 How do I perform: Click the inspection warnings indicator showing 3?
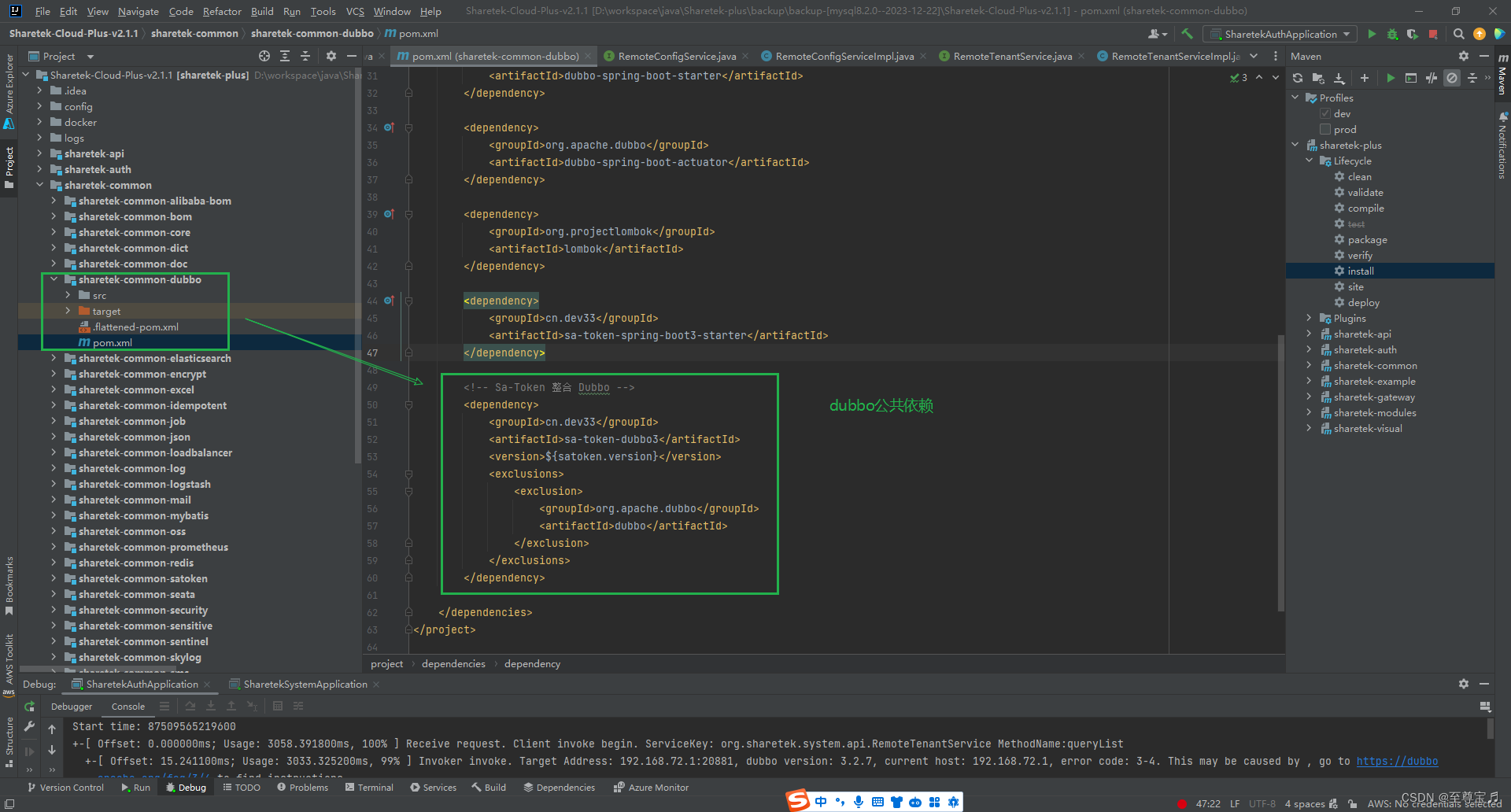(x=1239, y=77)
